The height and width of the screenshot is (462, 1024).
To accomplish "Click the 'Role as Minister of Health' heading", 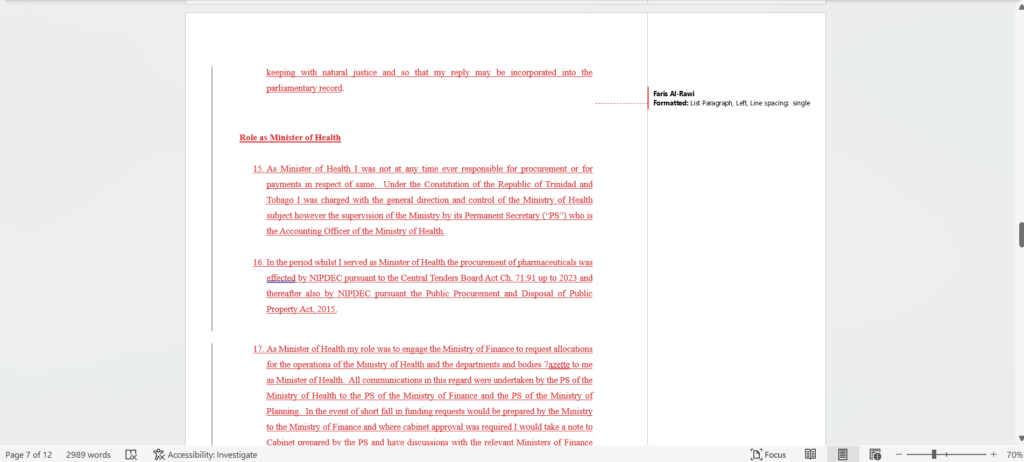I will coord(290,137).
